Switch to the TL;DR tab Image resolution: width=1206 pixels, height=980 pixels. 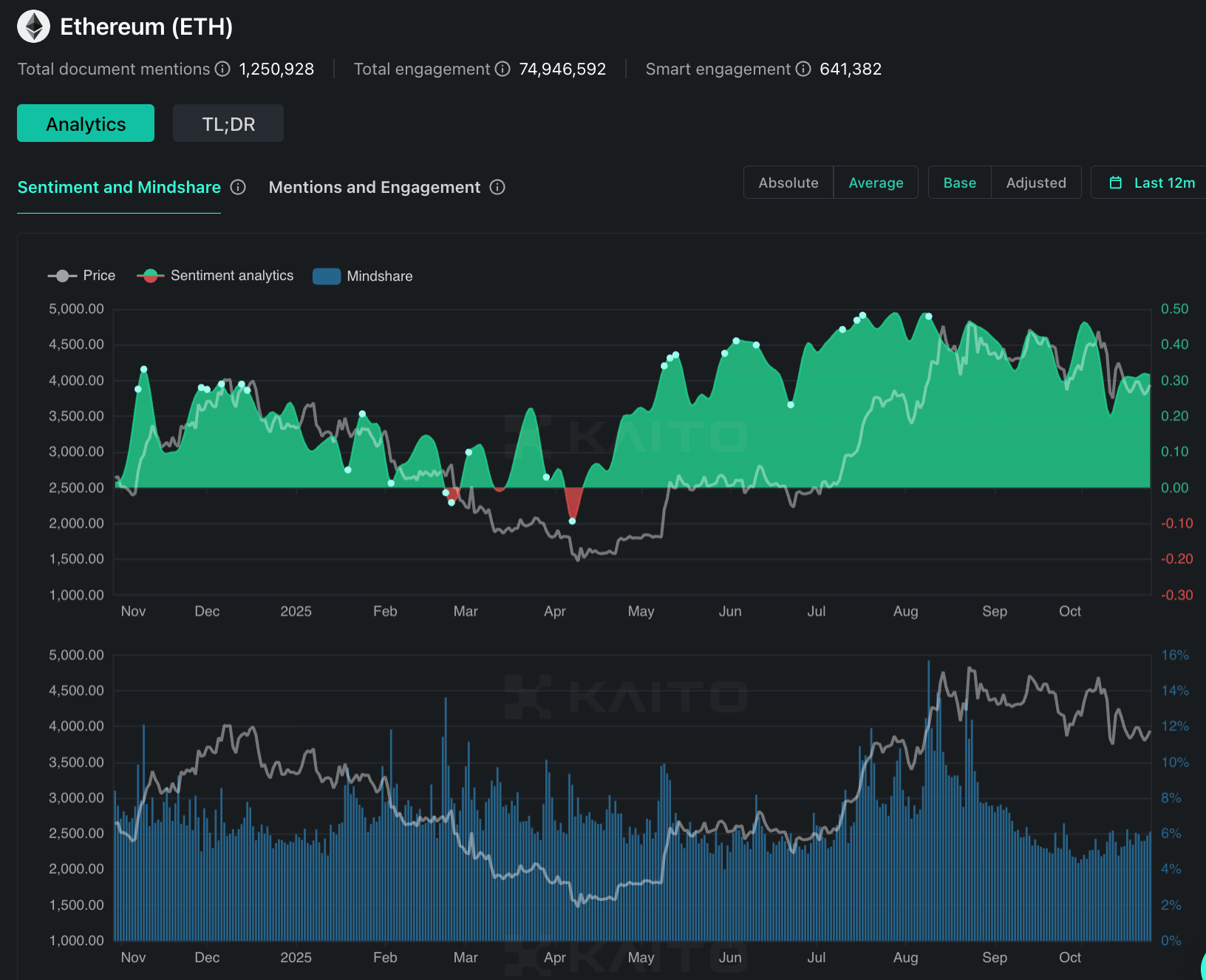(228, 123)
